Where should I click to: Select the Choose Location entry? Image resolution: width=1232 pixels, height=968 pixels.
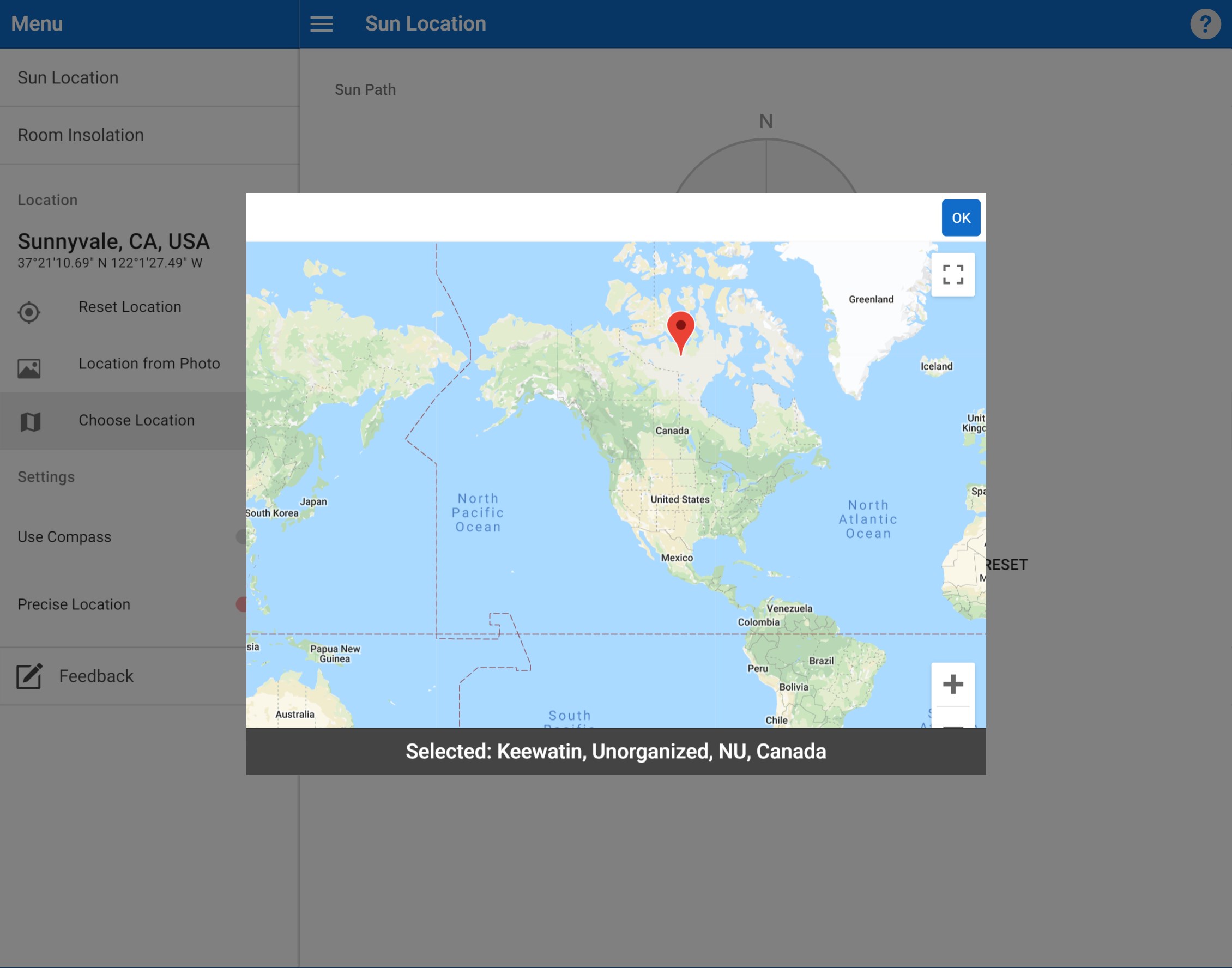[x=136, y=420]
